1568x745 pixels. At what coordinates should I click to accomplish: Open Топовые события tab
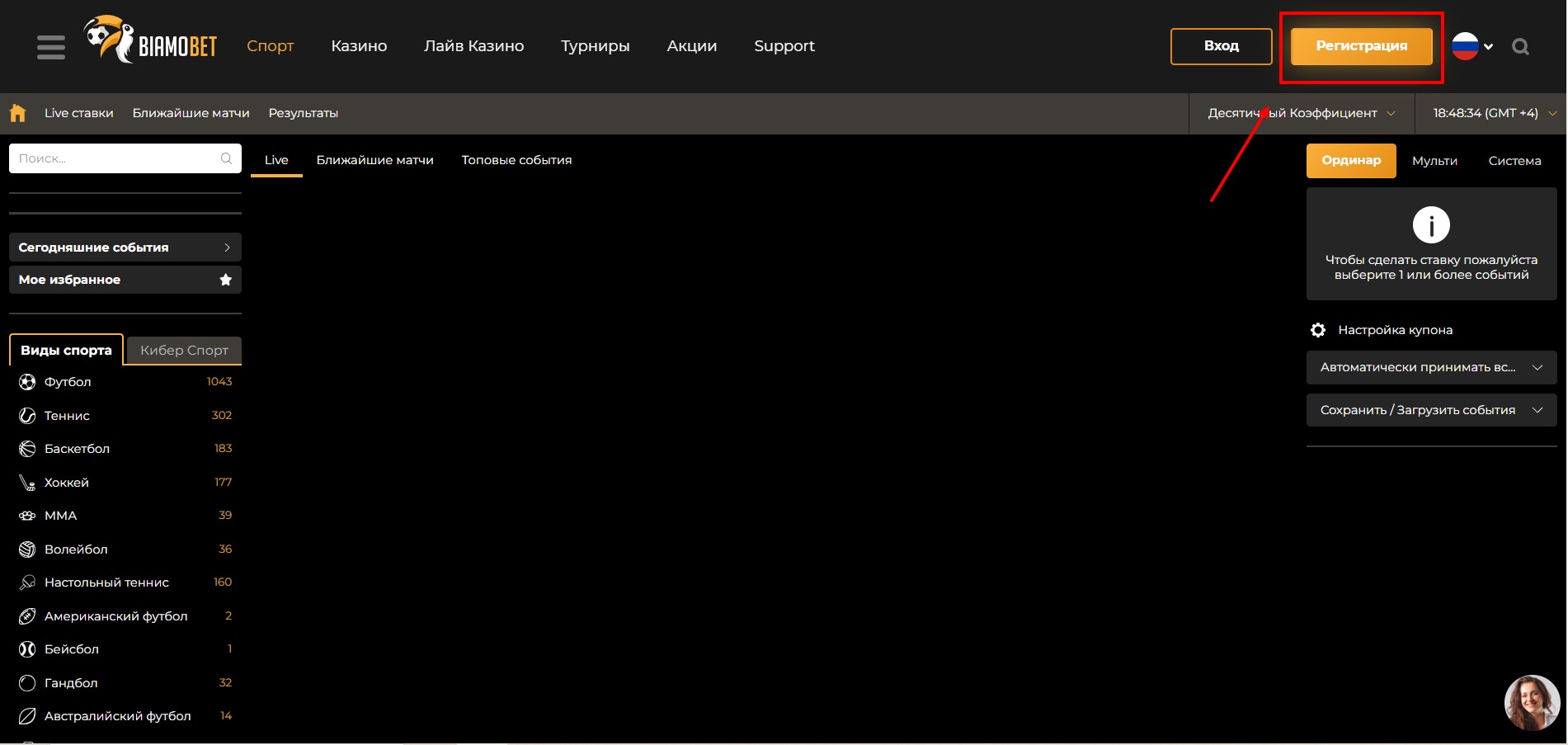[516, 160]
